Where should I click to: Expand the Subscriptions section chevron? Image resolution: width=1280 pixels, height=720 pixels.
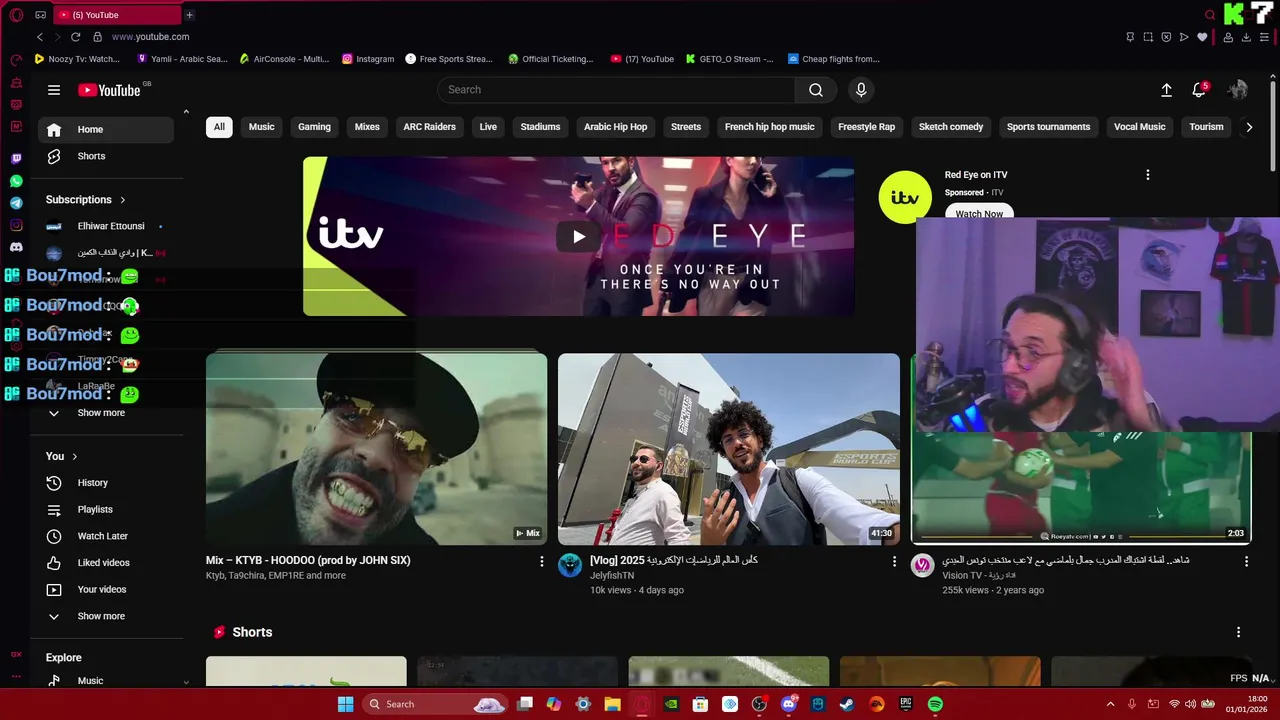(123, 200)
